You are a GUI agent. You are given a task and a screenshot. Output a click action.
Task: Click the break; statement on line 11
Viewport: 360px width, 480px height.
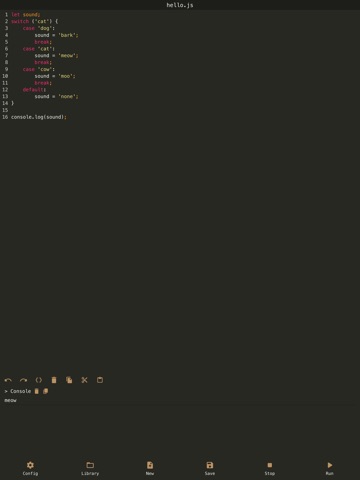43,83
